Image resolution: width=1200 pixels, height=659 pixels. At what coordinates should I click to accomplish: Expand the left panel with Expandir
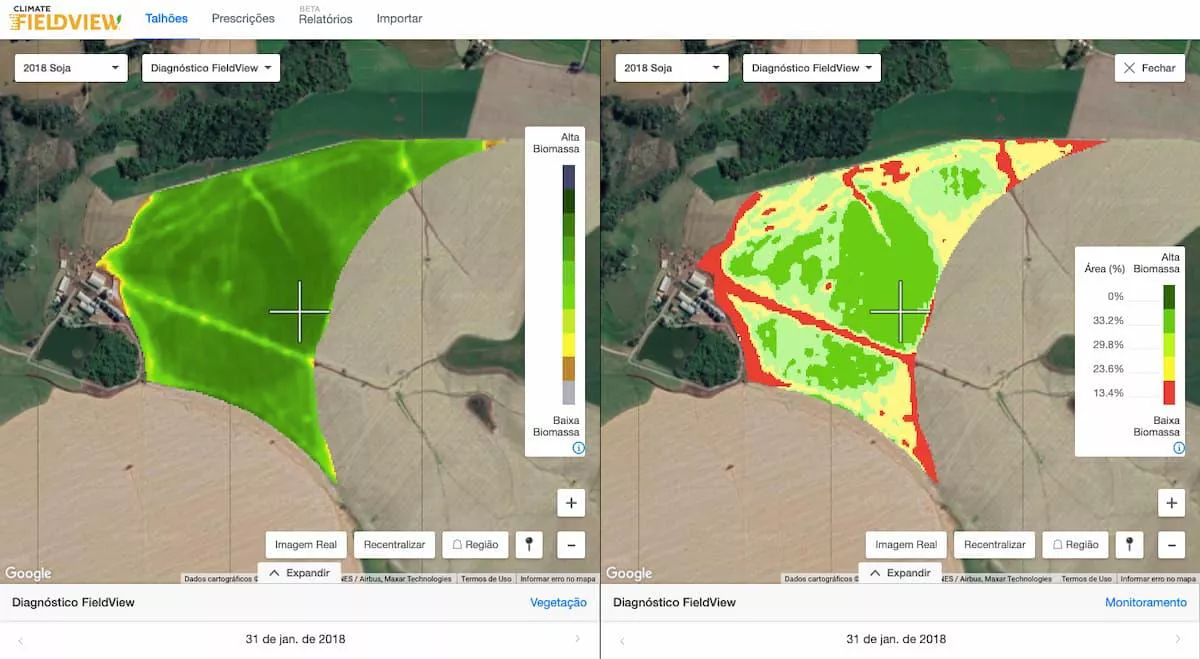[298, 573]
